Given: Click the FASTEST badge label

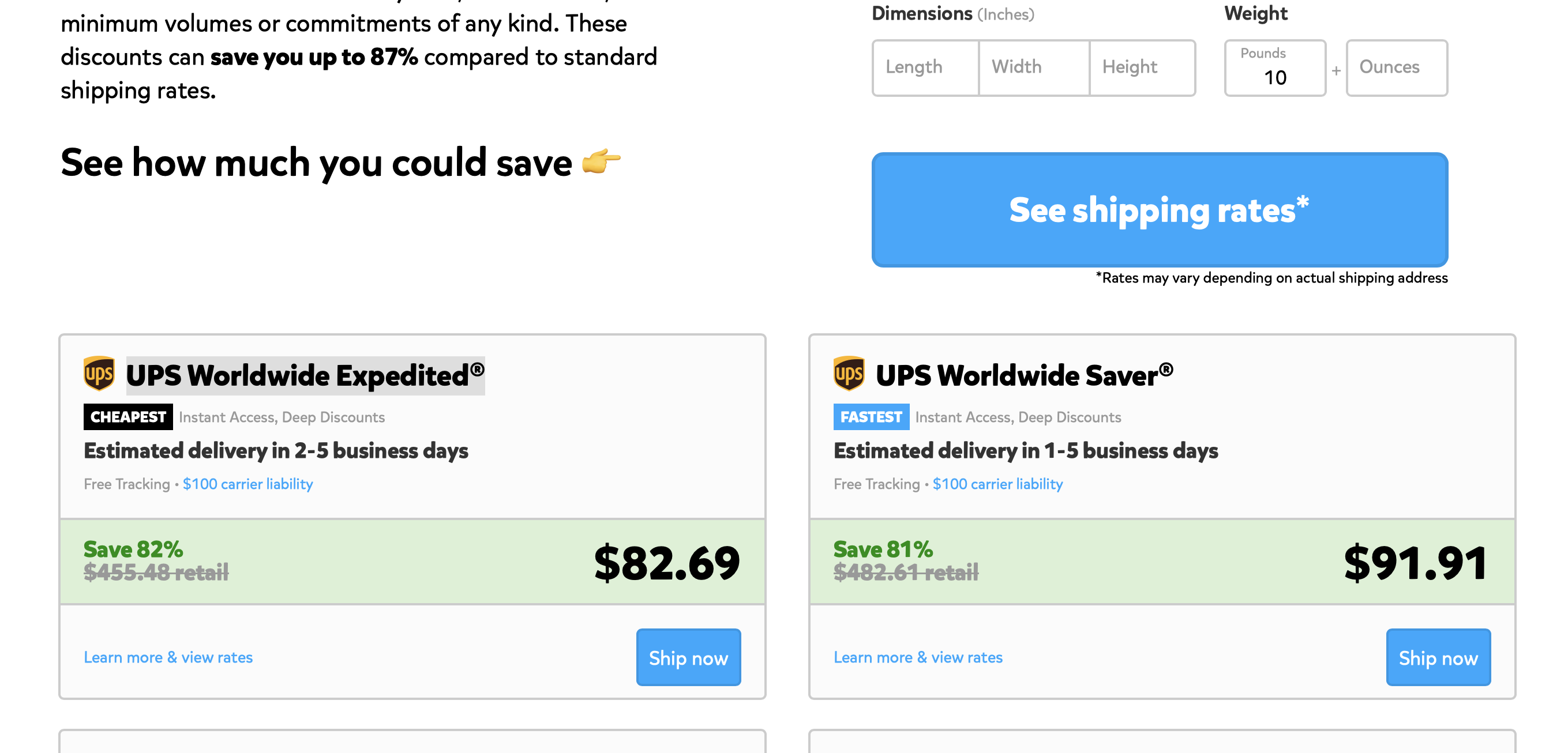Looking at the screenshot, I should tap(871, 417).
